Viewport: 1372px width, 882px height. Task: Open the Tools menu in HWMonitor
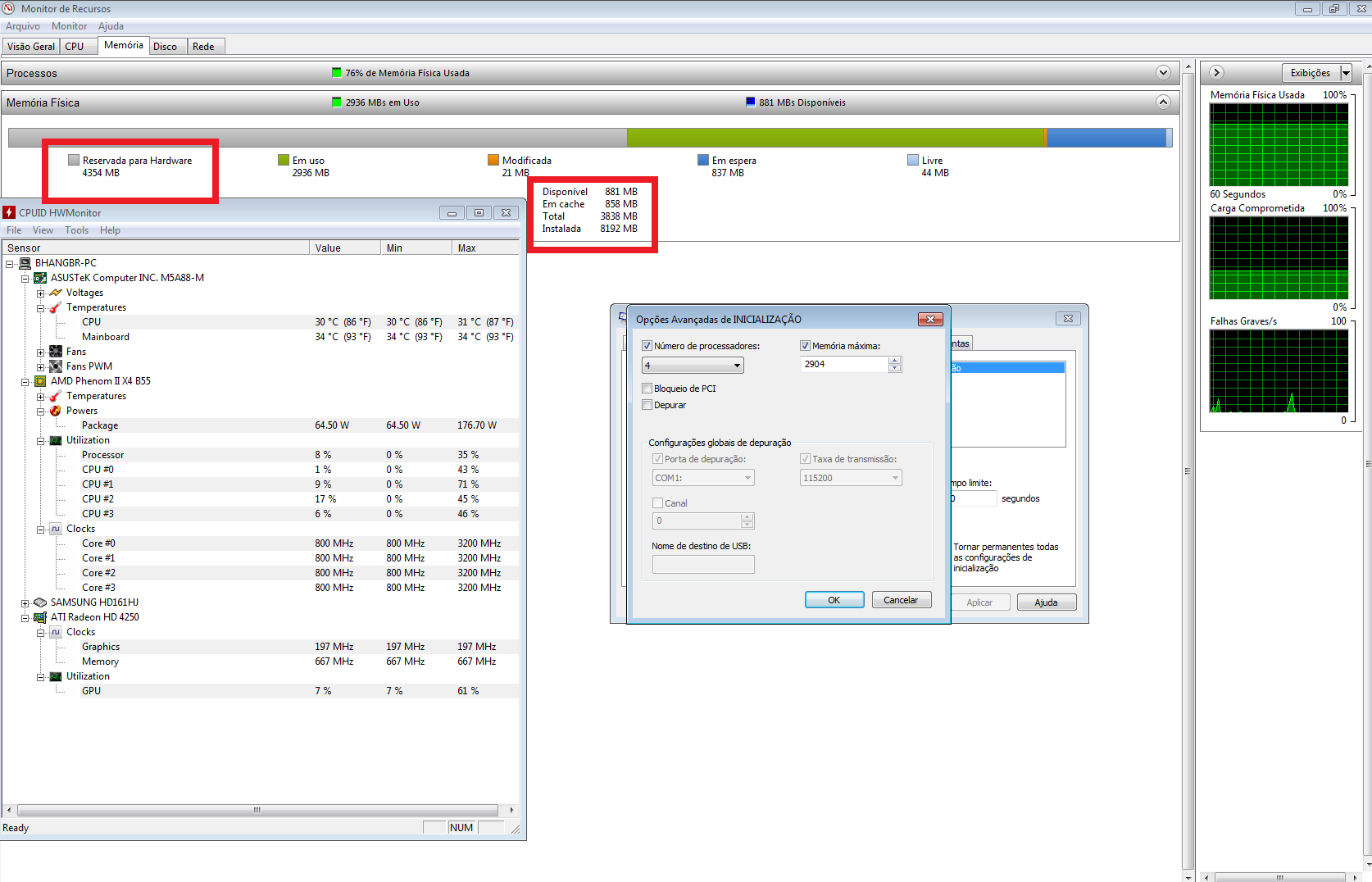(77, 230)
